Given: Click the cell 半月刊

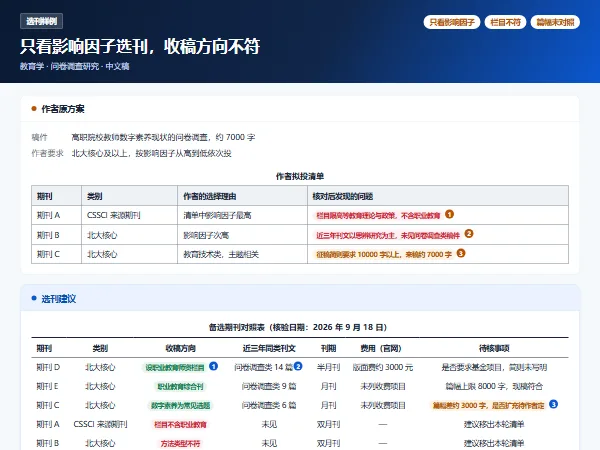Looking at the screenshot, I should click(328, 367).
